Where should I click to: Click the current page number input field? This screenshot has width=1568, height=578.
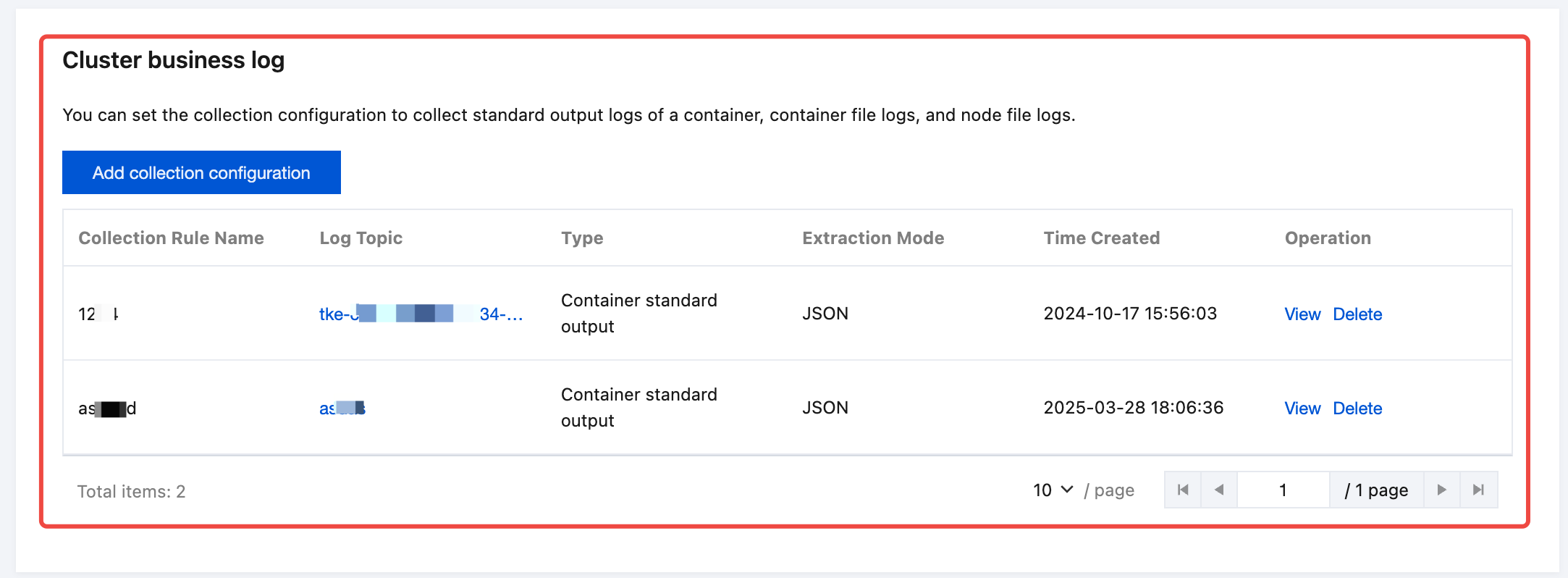point(1283,490)
